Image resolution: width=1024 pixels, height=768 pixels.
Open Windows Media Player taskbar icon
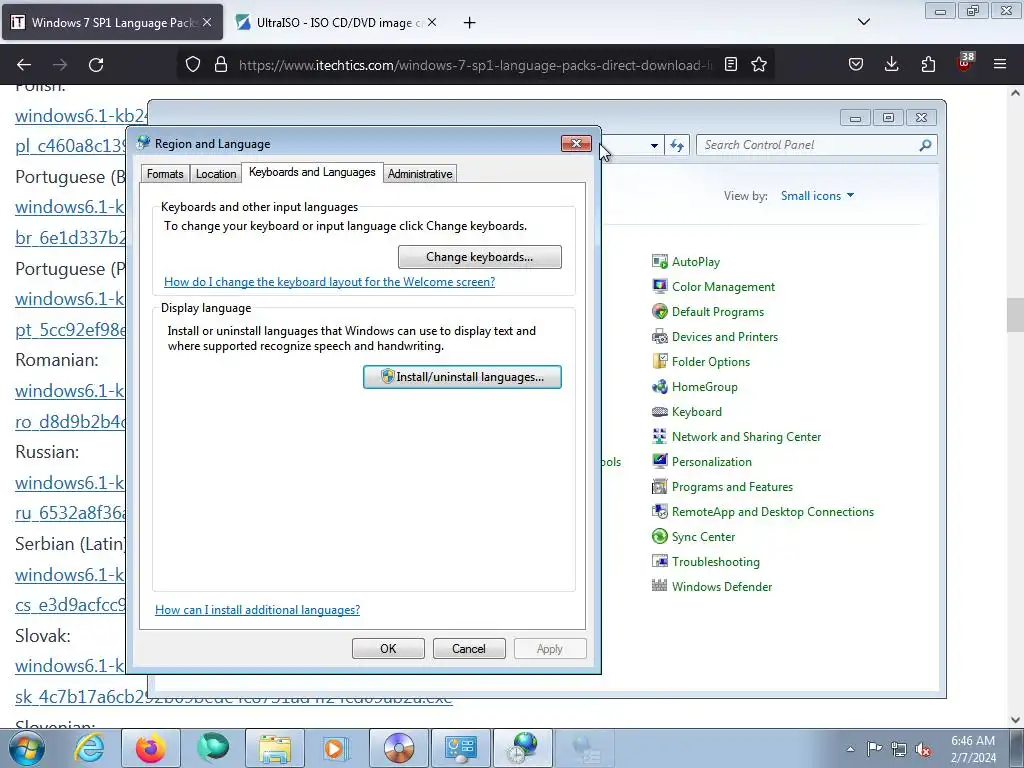pyautogui.click(x=336, y=748)
